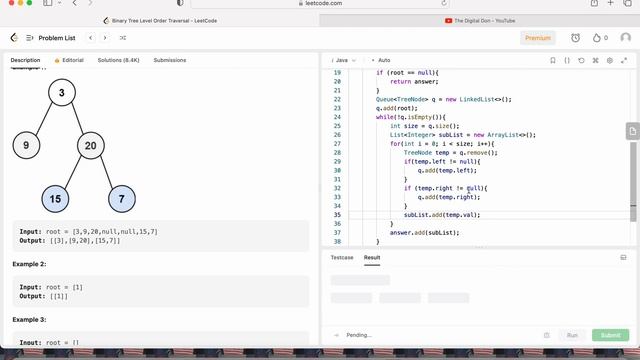Go to previous problem arrow
This screenshot has height=360, width=640.
[x=91, y=38]
